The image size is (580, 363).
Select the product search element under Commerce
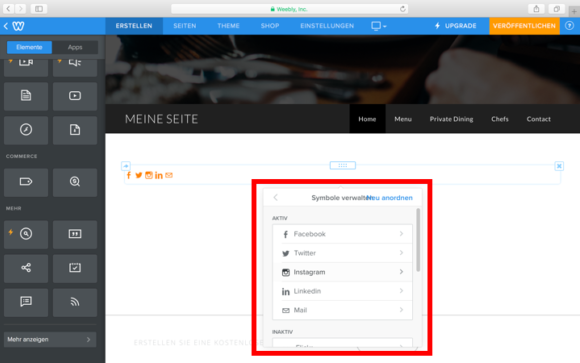75,182
